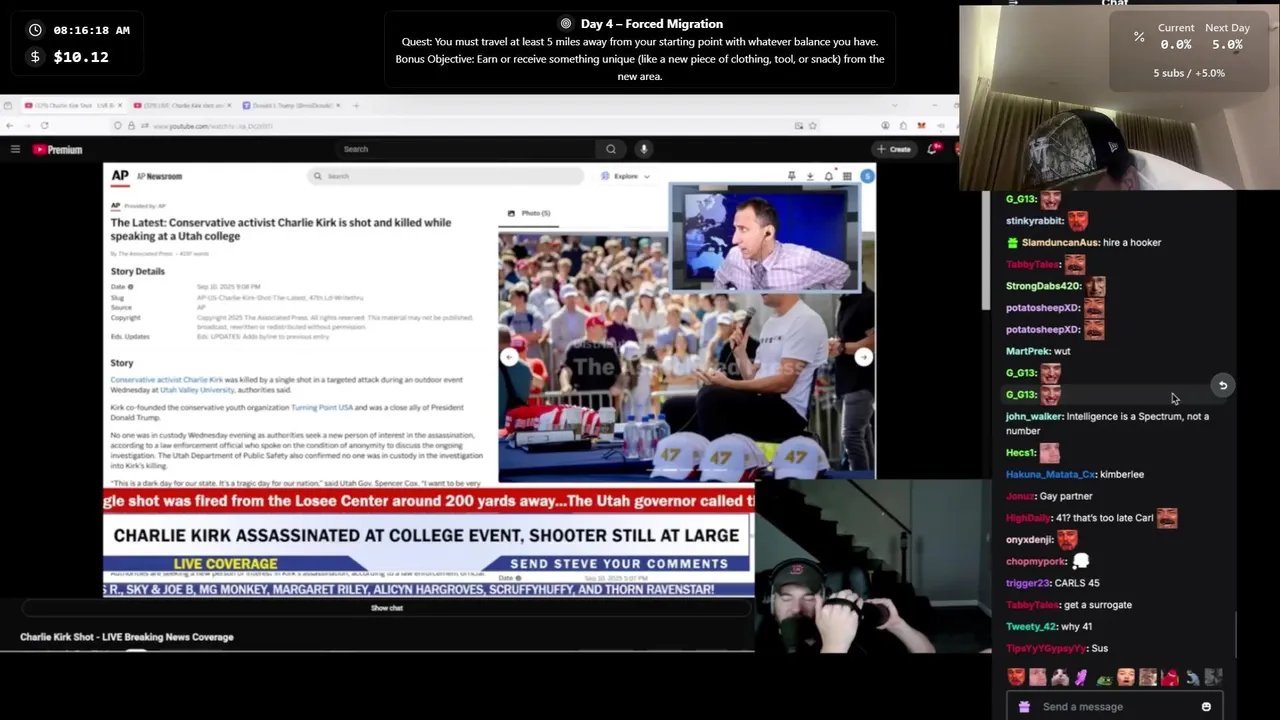1280x720 pixels.
Task: Click username StrongDabs420 in chat
Action: (1043, 286)
